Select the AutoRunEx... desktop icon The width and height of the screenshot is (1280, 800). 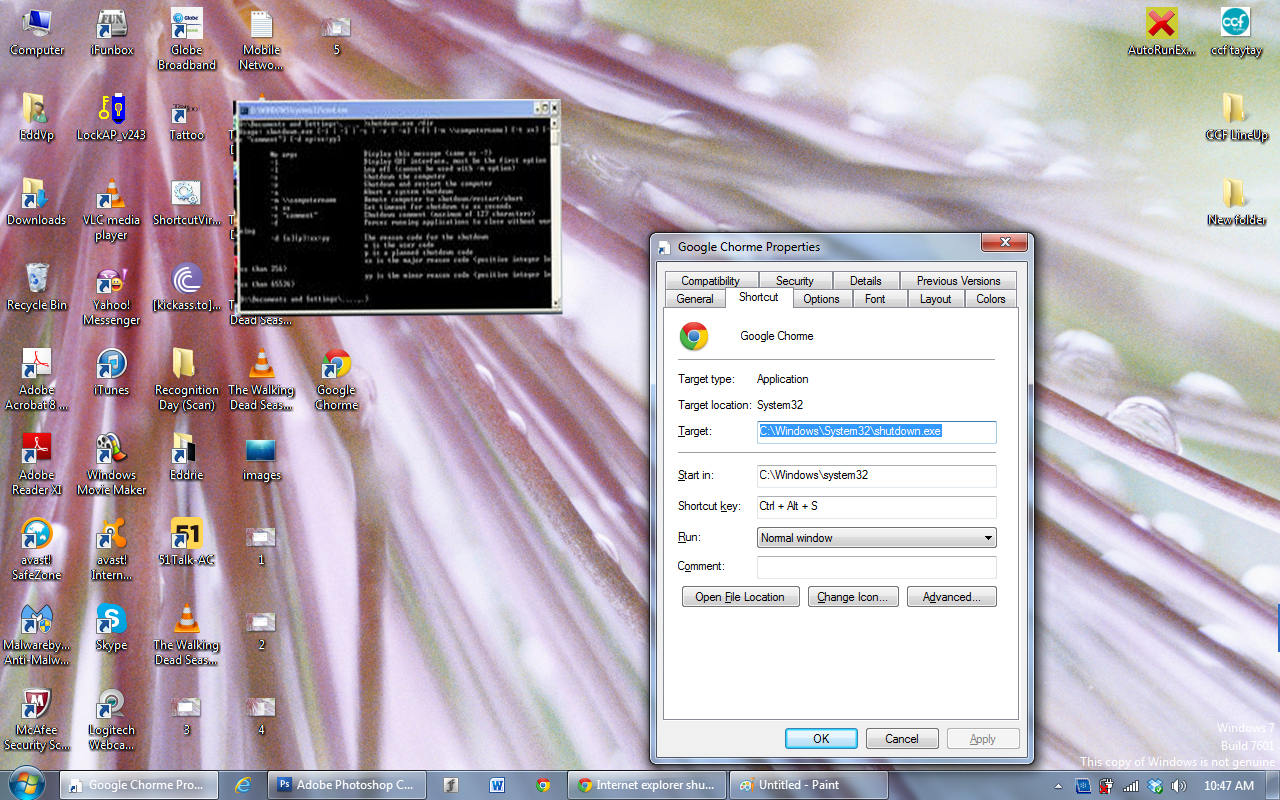[1161, 32]
